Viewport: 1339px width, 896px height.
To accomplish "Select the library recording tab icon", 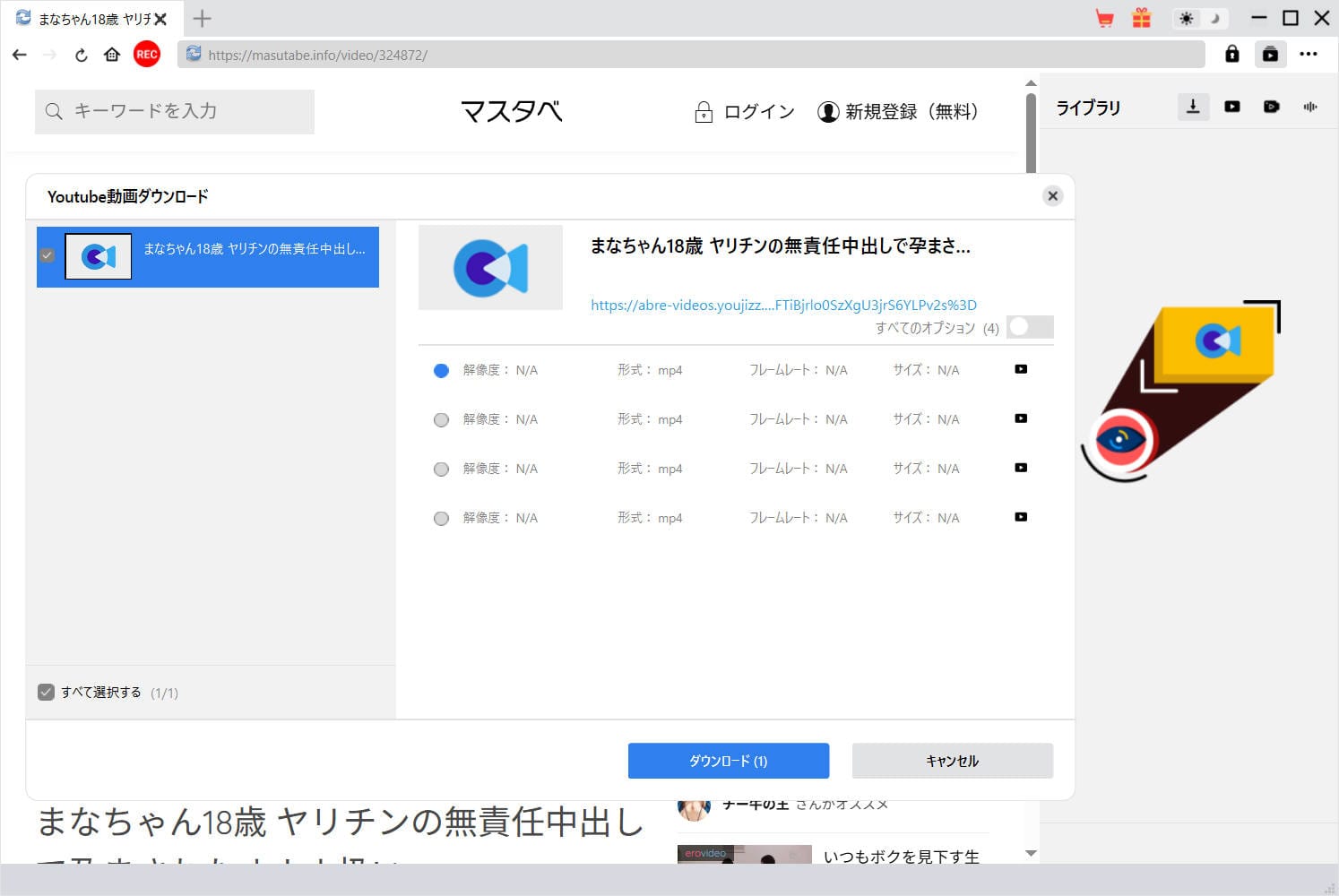I will tap(1272, 107).
